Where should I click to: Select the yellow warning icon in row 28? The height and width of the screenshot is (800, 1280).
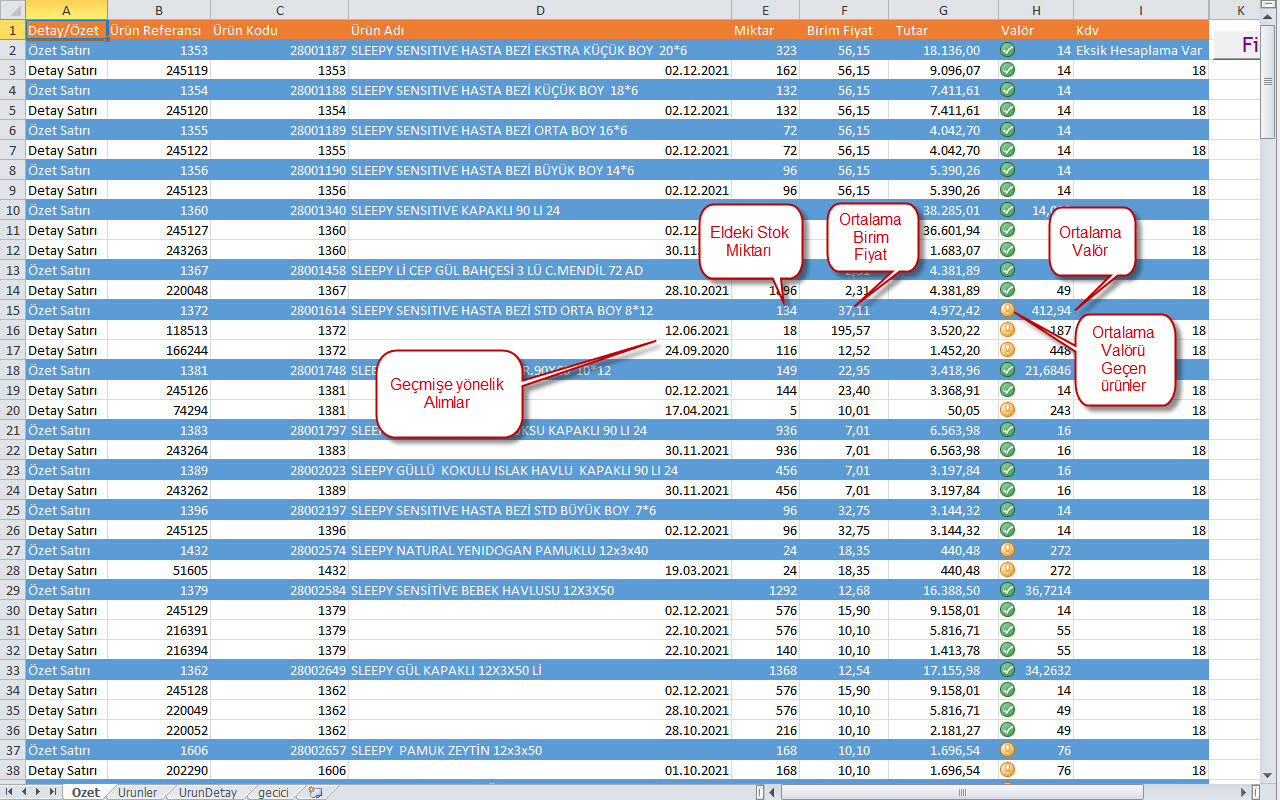(x=1007, y=570)
